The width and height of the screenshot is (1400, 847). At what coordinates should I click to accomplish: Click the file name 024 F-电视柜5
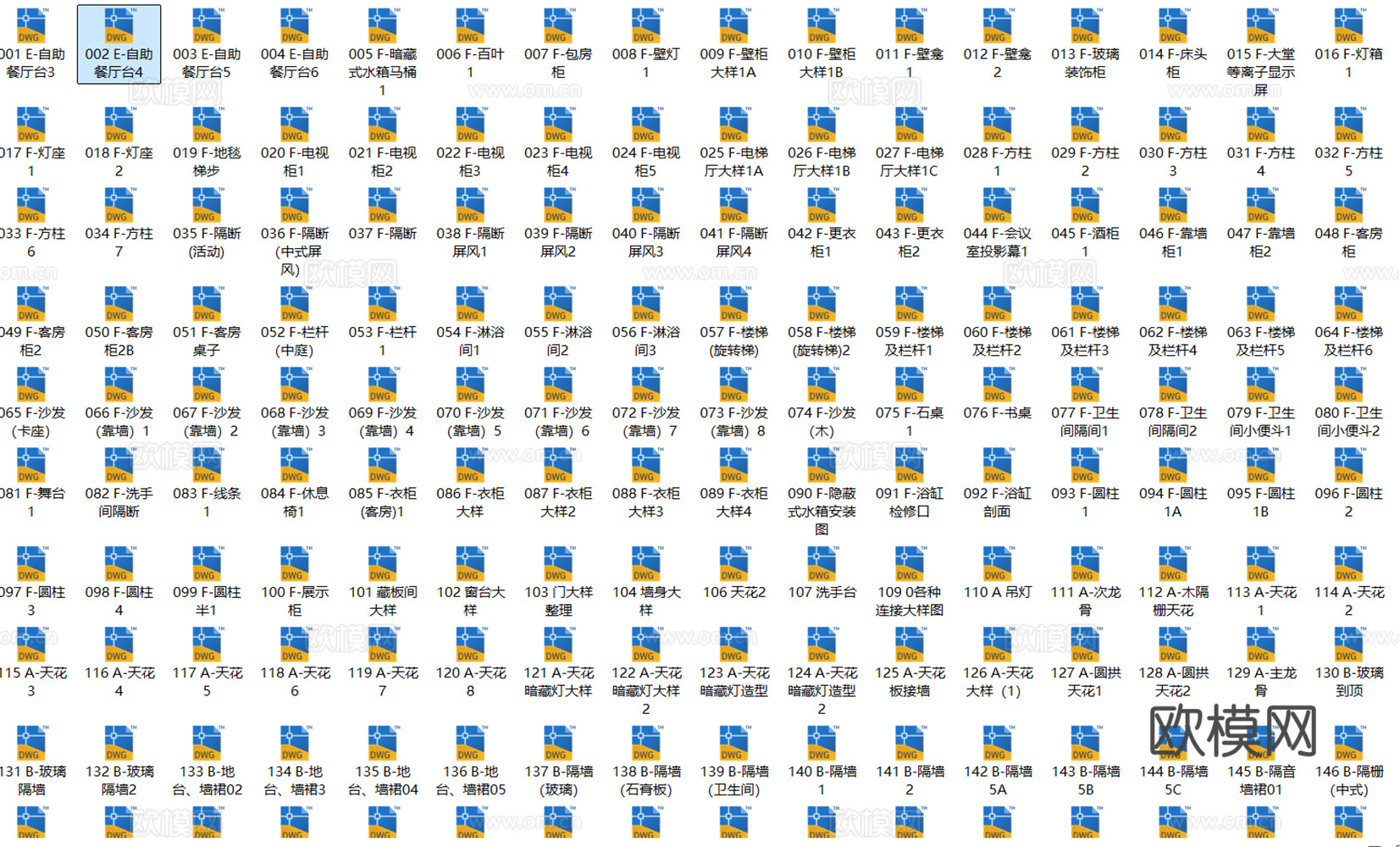click(x=646, y=162)
